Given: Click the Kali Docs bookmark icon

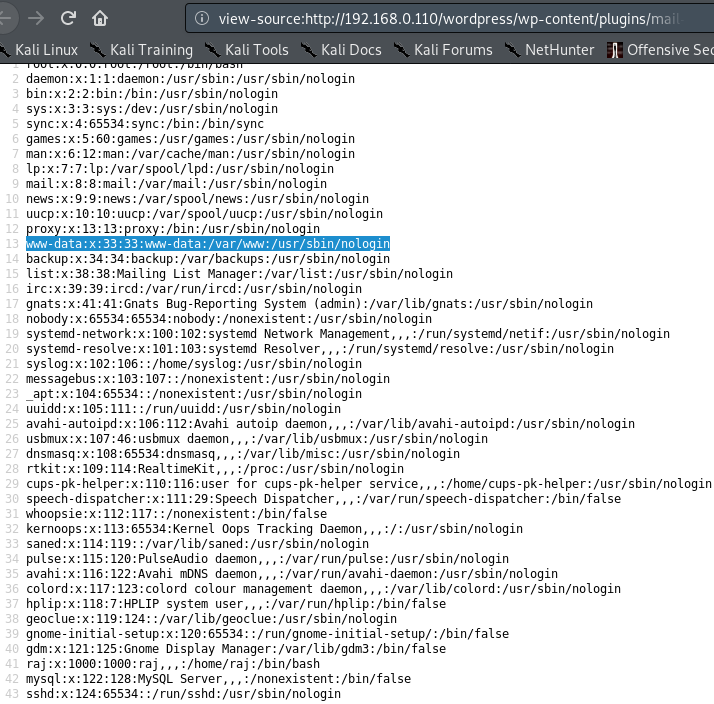Looking at the screenshot, I should [x=308, y=50].
